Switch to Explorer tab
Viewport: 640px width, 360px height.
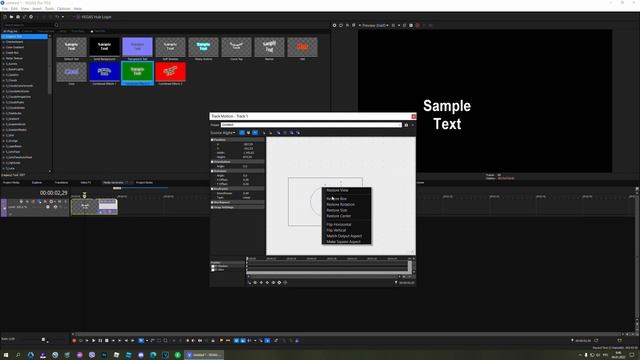37,182
